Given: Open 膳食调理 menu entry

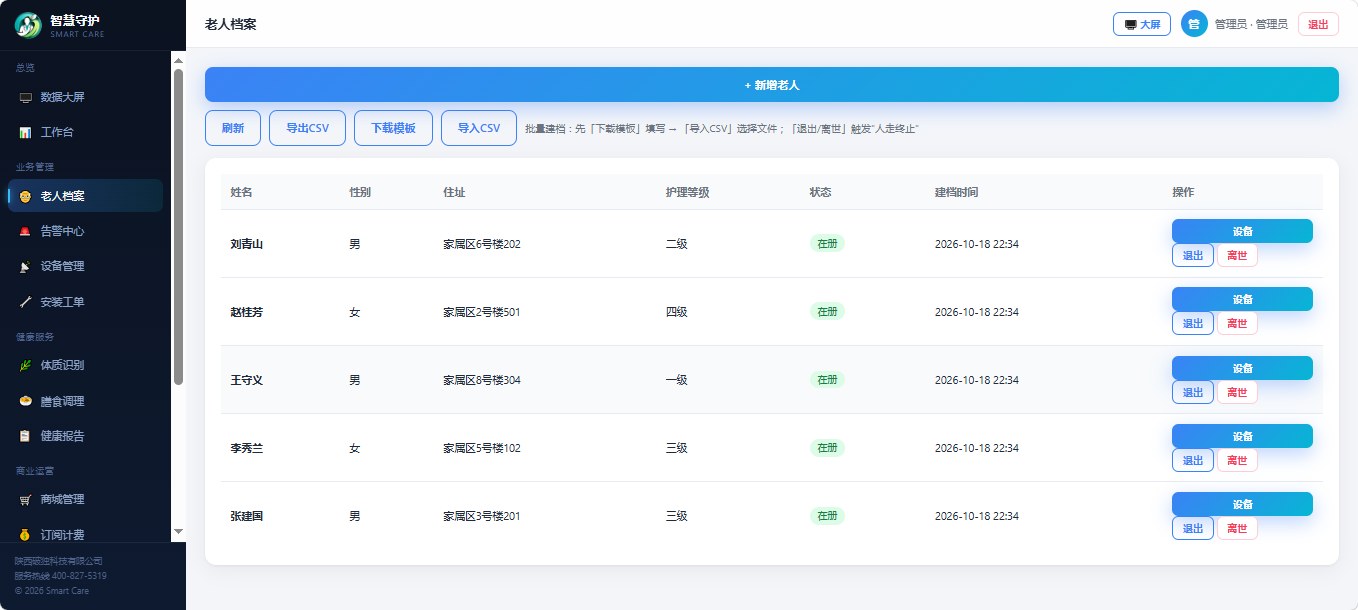Looking at the screenshot, I should tap(85, 401).
